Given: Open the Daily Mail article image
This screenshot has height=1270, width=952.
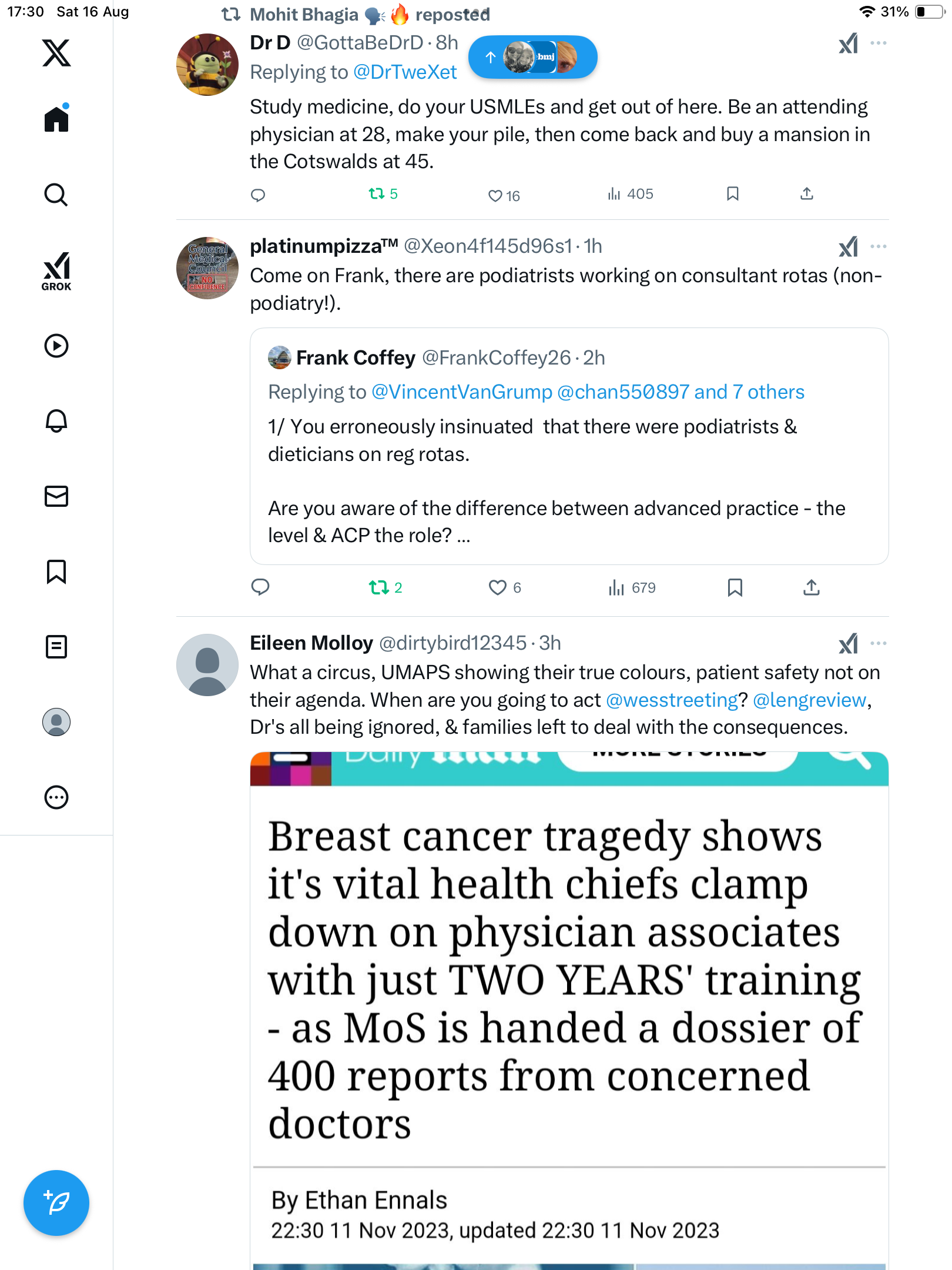Looking at the screenshot, I should 569,1000.
